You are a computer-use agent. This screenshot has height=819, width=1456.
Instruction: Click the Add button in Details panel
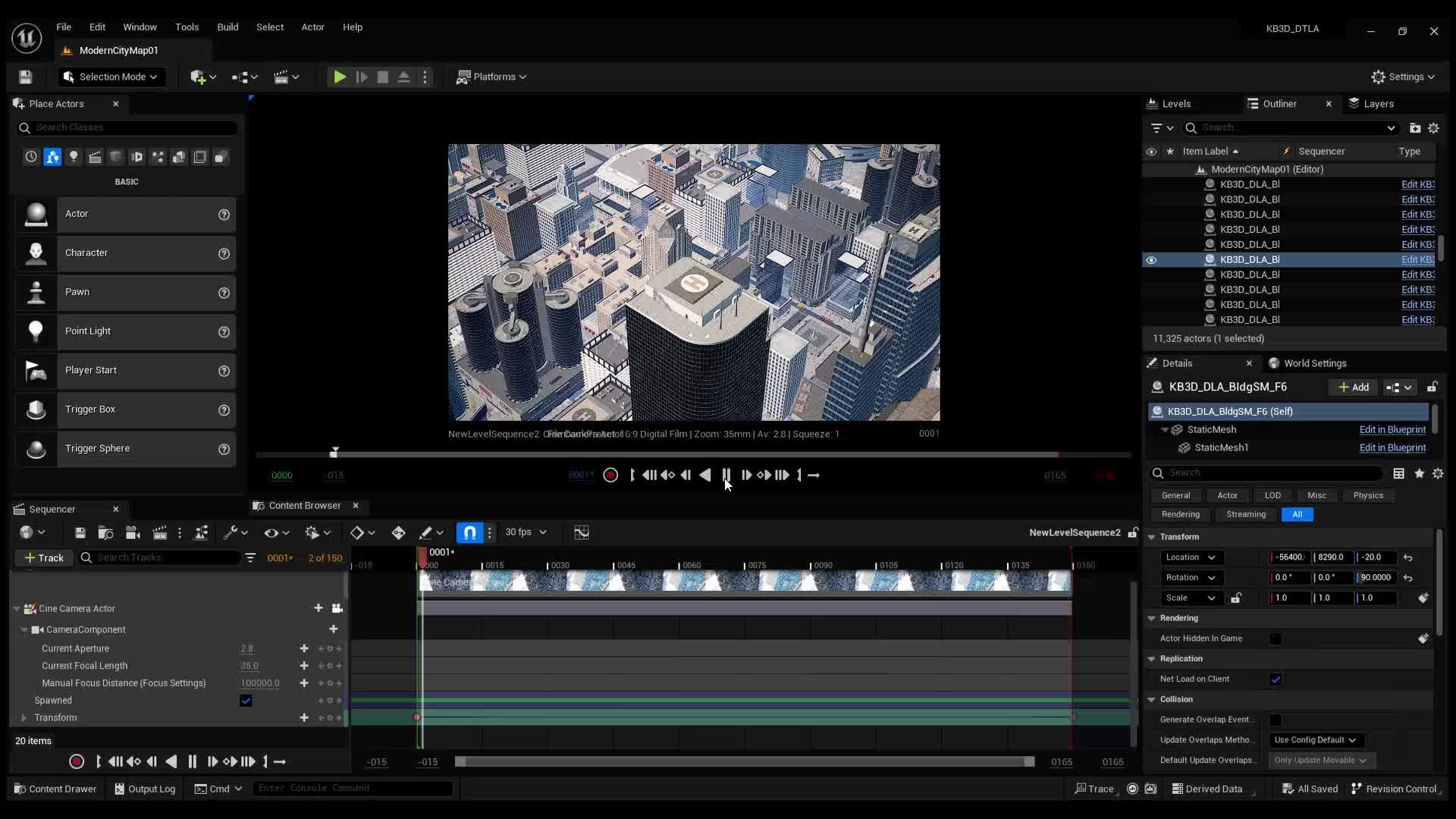1354,388
